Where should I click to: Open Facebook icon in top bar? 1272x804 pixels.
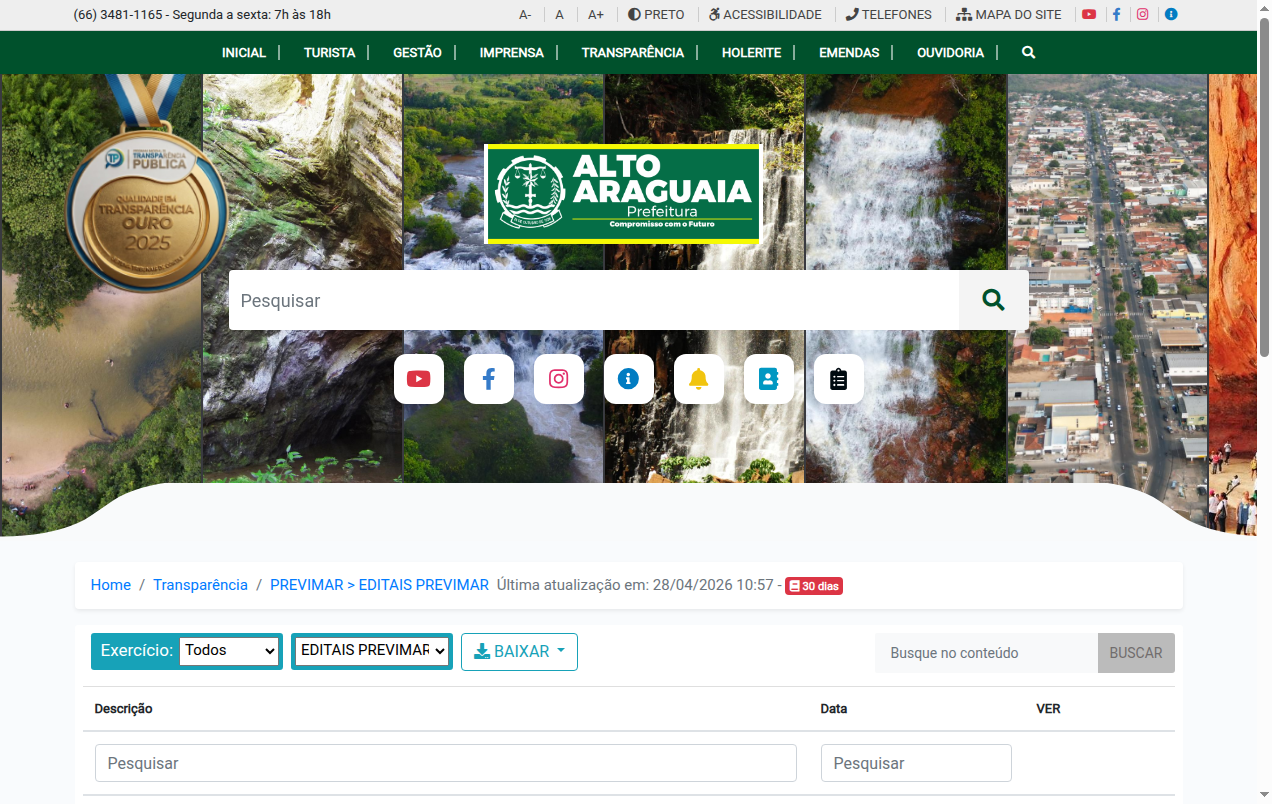coord(1116,15)
